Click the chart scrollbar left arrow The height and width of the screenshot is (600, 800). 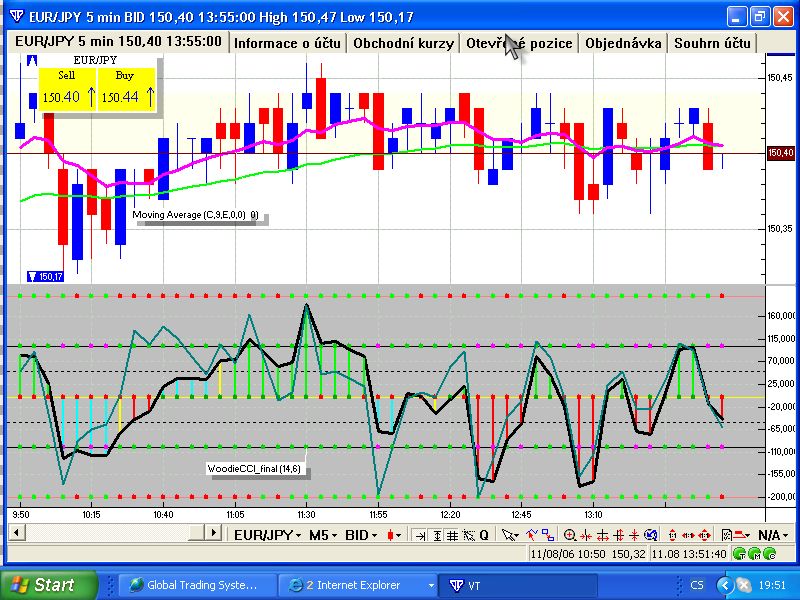click(x=16, y=533)
